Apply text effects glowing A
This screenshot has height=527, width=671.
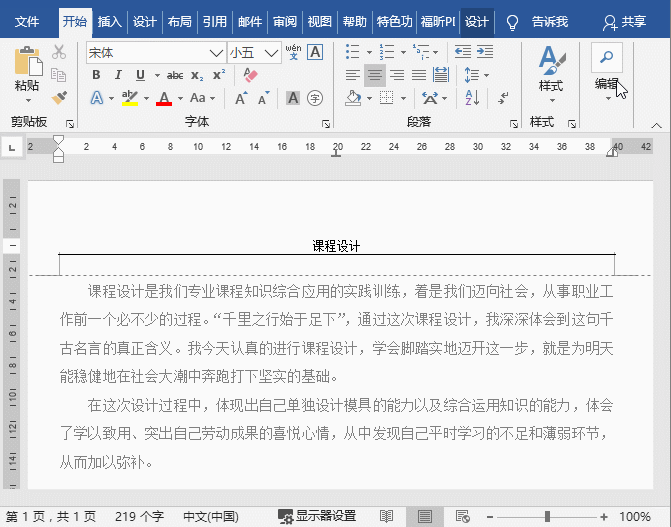click(x=97, y=98)
